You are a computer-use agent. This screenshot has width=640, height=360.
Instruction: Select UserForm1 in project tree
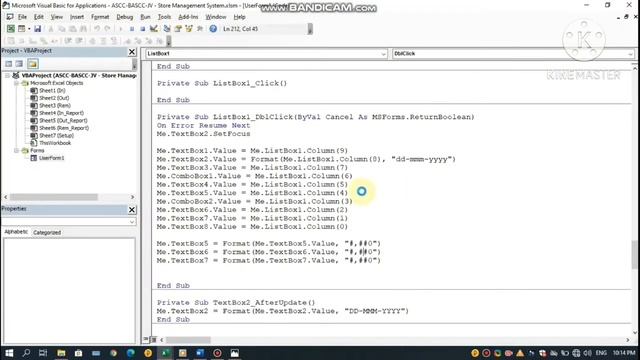[x=51, y=158]
